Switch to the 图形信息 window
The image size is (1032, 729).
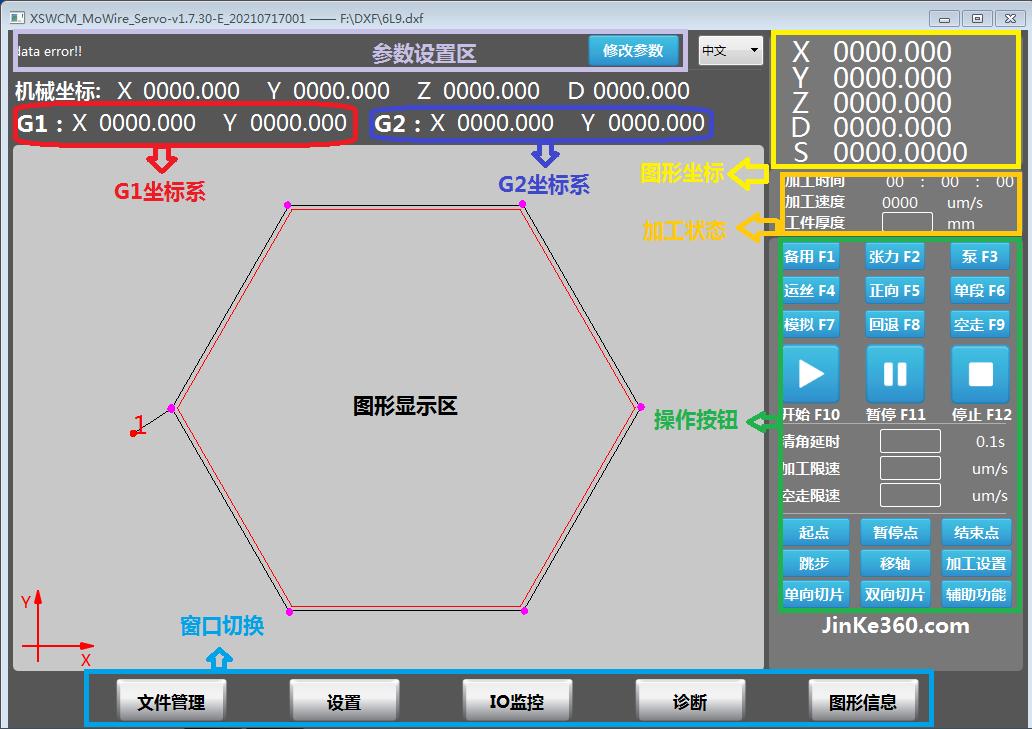[863, 701]
